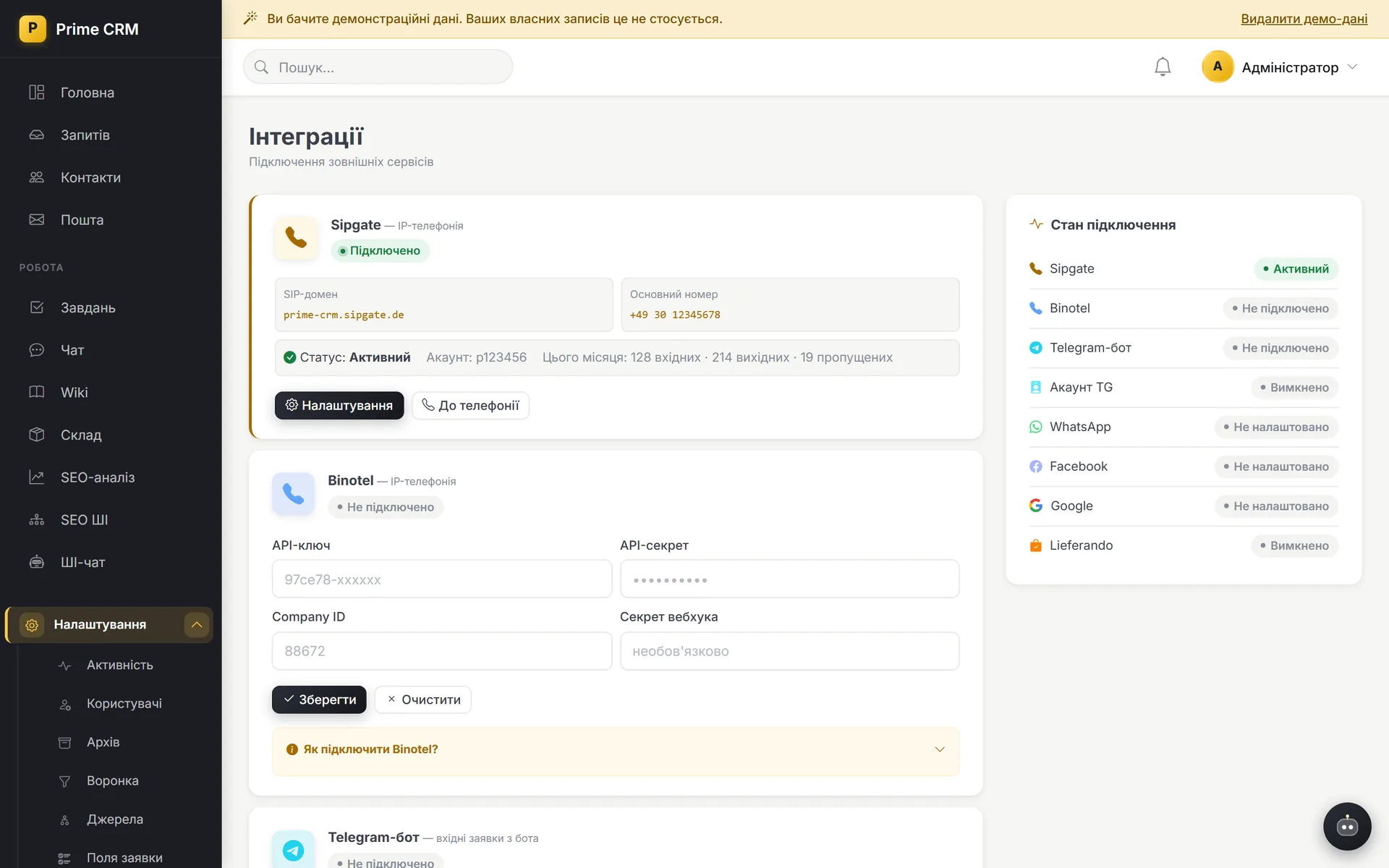Click the SIP domain 'prime-crm.sipgate.de'
Viewport: 1389px width, 868px height.
tap(344, 315)
